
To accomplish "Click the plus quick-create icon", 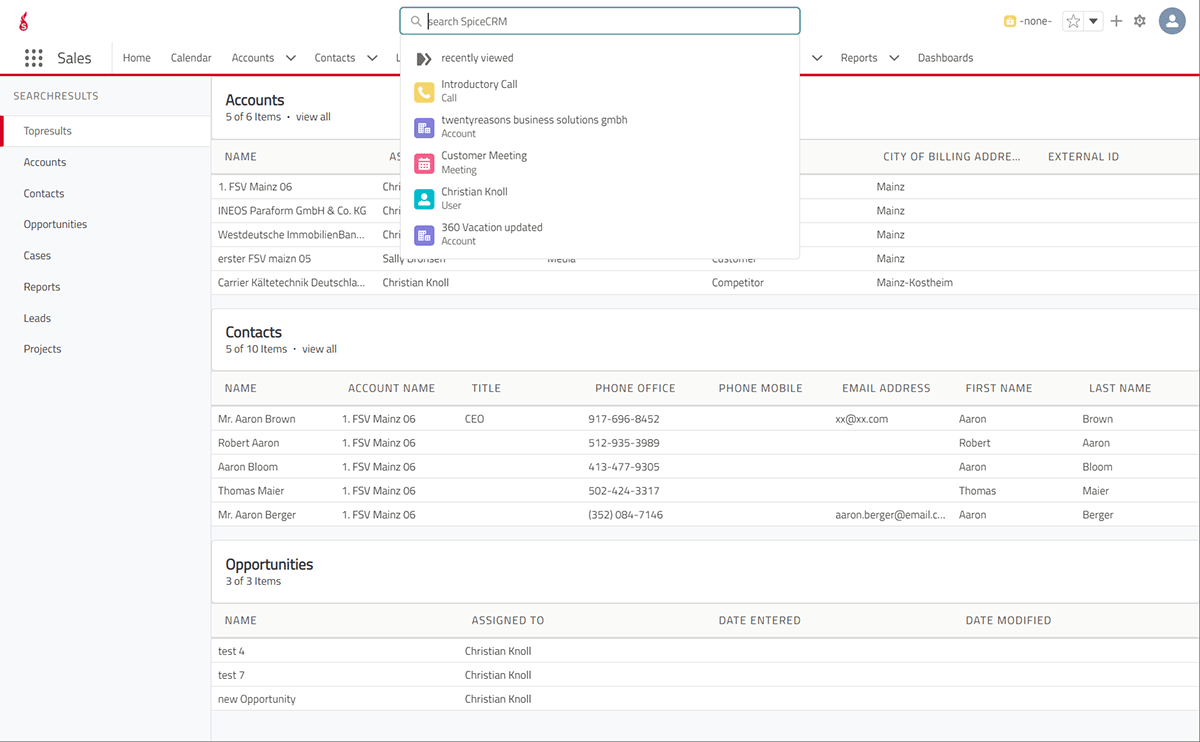I will [x=1117, y=21].
